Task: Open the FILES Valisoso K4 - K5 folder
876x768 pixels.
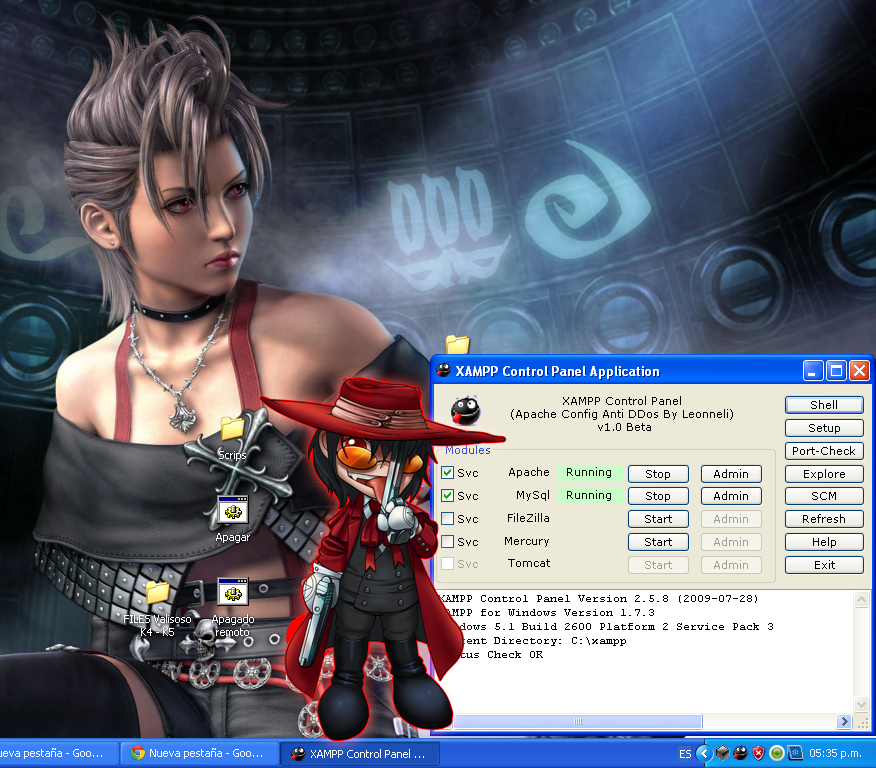Action: pos(157,593)
